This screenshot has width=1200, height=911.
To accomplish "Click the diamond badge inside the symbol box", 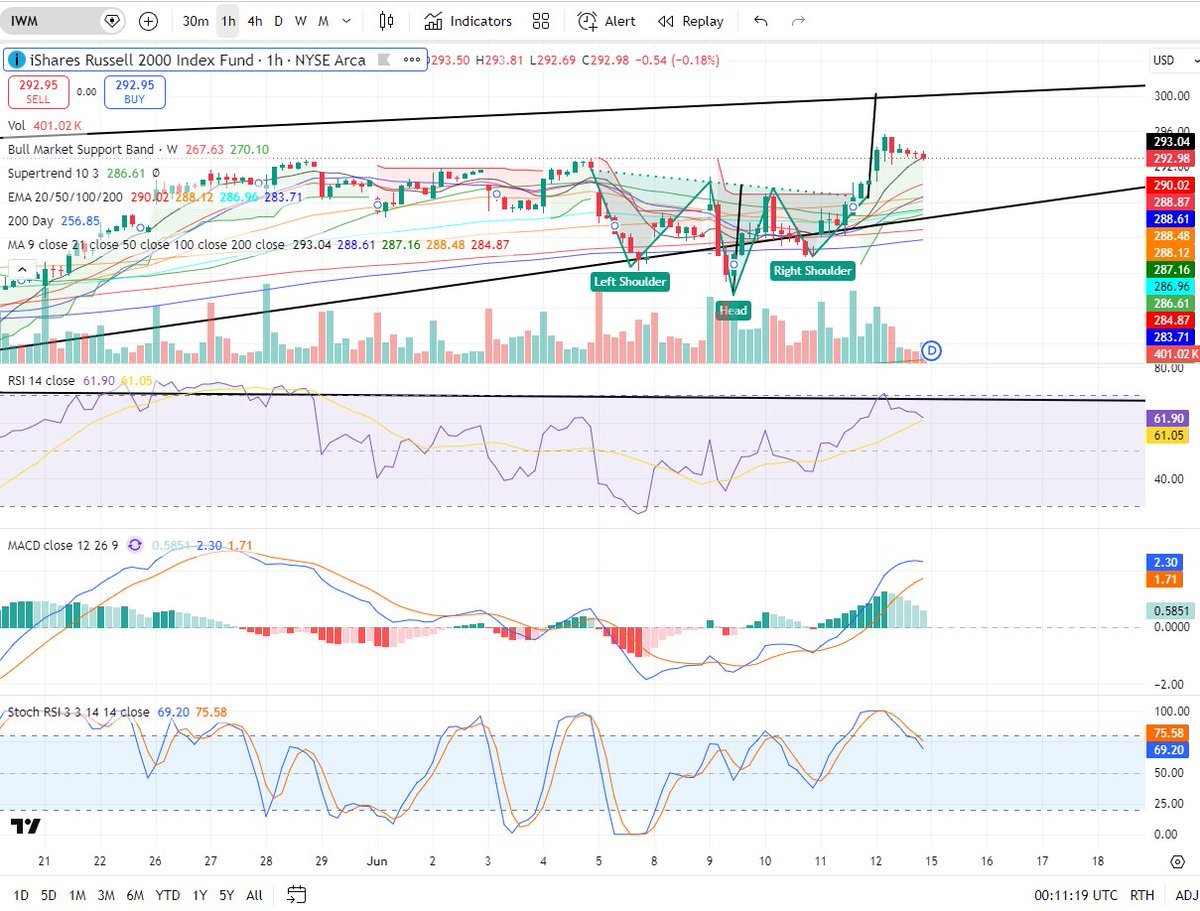I will (112, 21).
